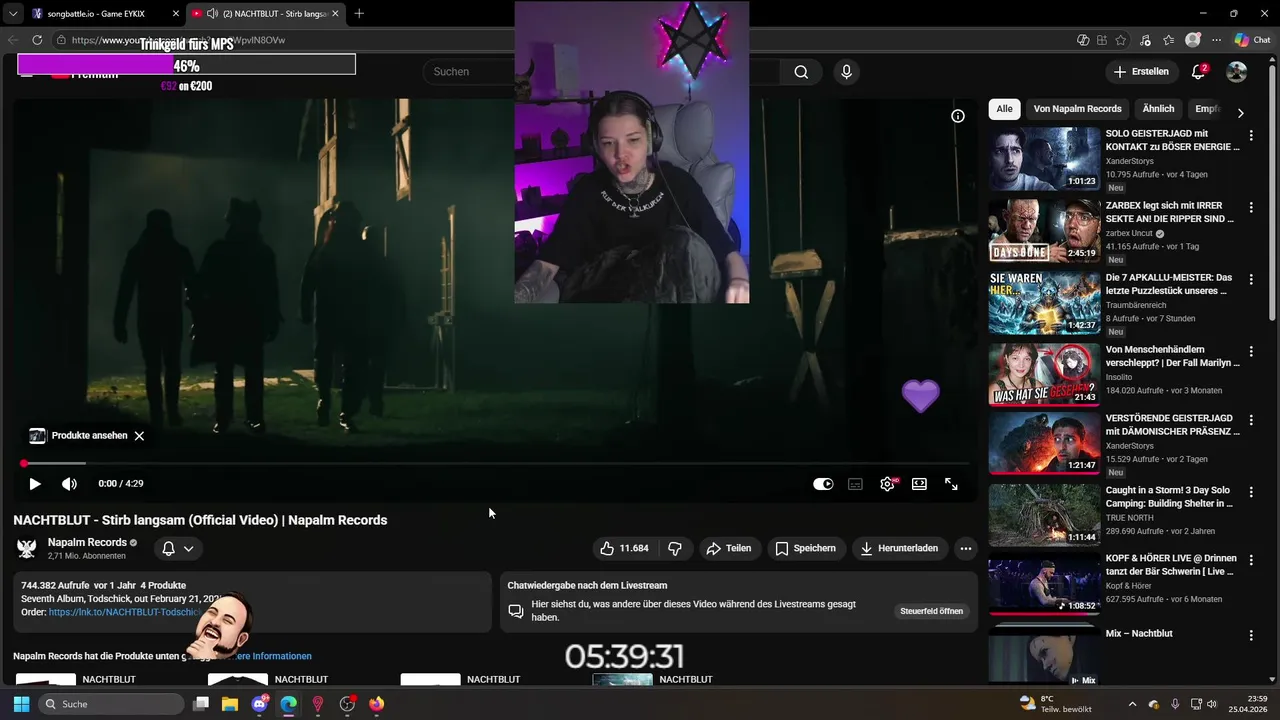Close the Produkte ansehen overlay
The width and height of the screenshot is (1280, 720).
(x=139, y=436)
